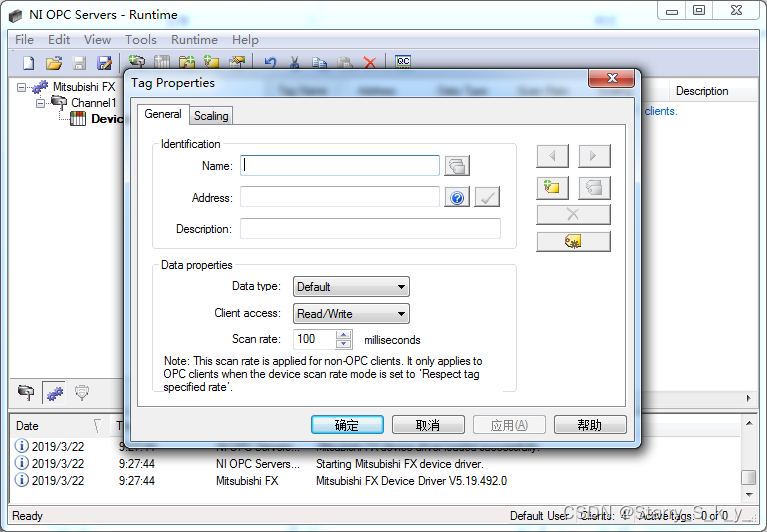This screenshot has width=767, height=532.
Task: Go to next tag arrow button
Action: pos(594,156)
